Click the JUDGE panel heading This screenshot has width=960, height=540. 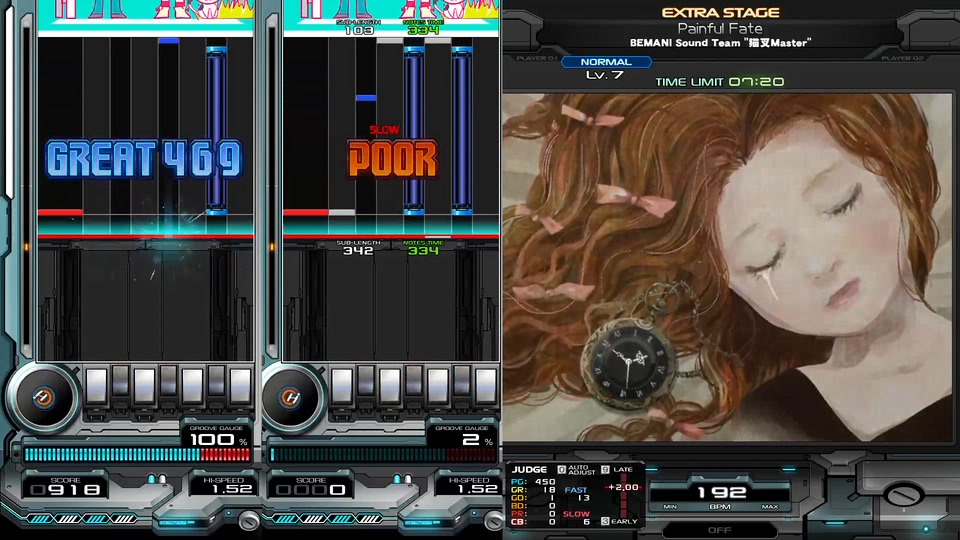[529, 470]
